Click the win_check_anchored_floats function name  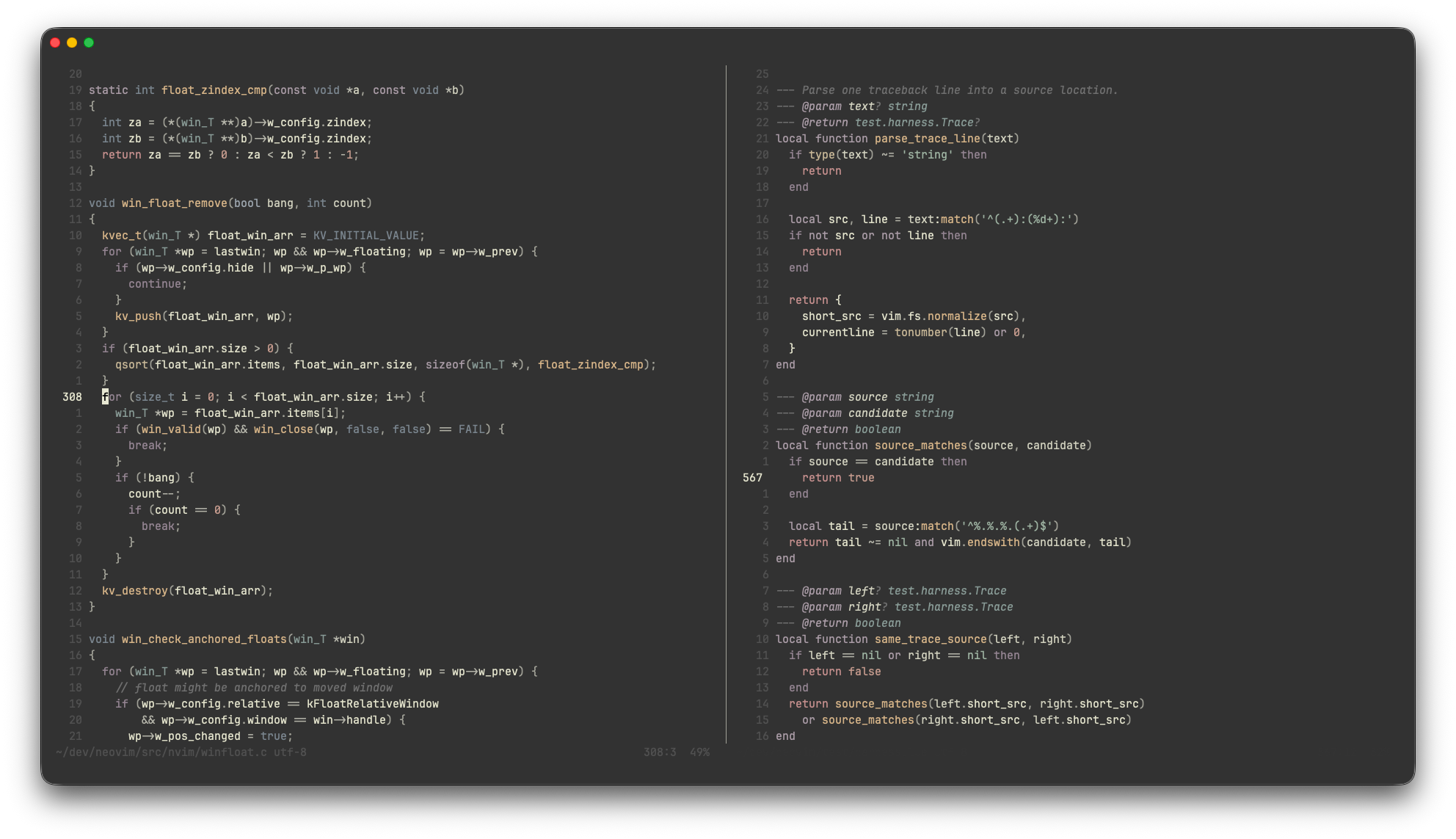tap(204, 639)
